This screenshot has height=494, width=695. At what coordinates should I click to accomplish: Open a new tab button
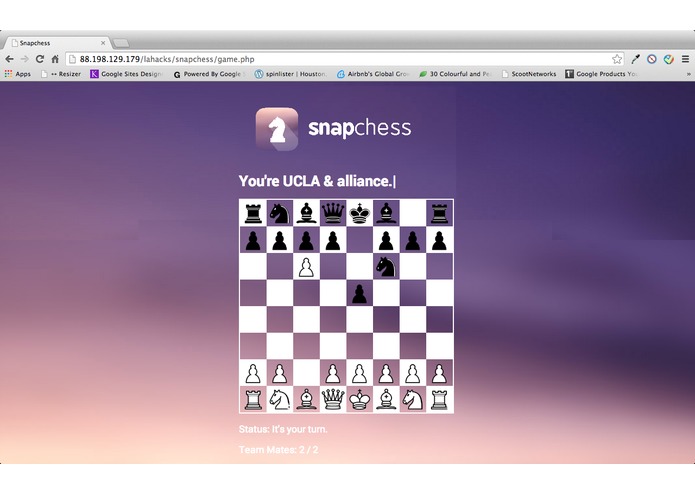coord(121,43)
